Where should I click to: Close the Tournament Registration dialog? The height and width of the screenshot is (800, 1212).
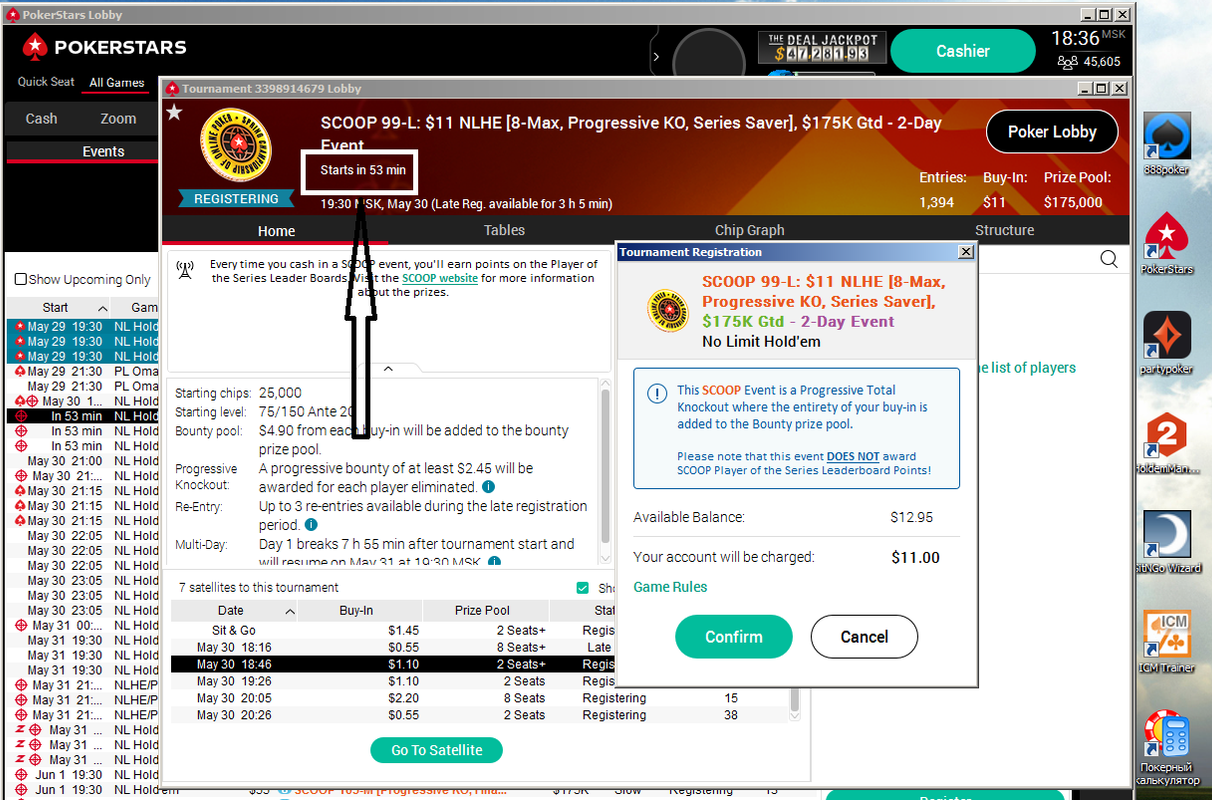pos(965,252)
